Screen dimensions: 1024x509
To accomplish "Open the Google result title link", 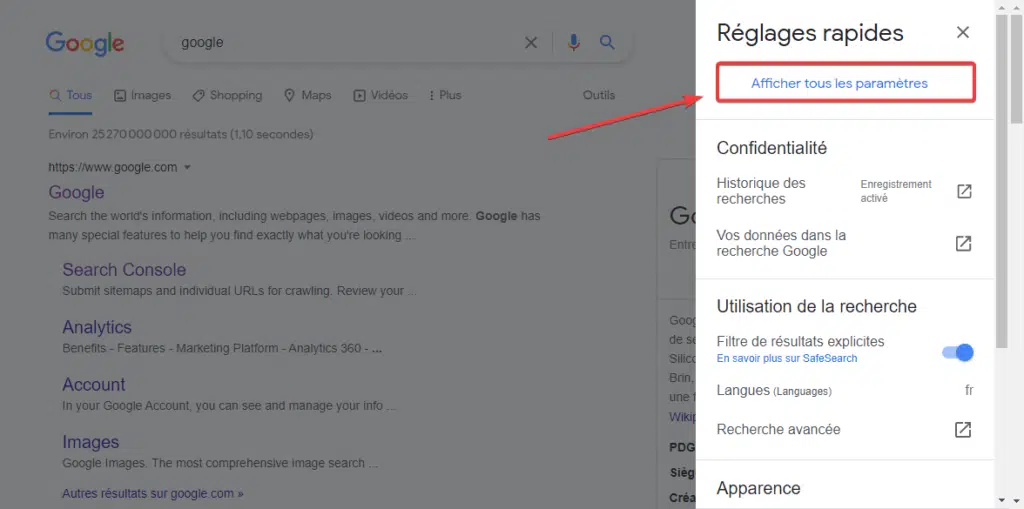I will [x=76, y=192].
